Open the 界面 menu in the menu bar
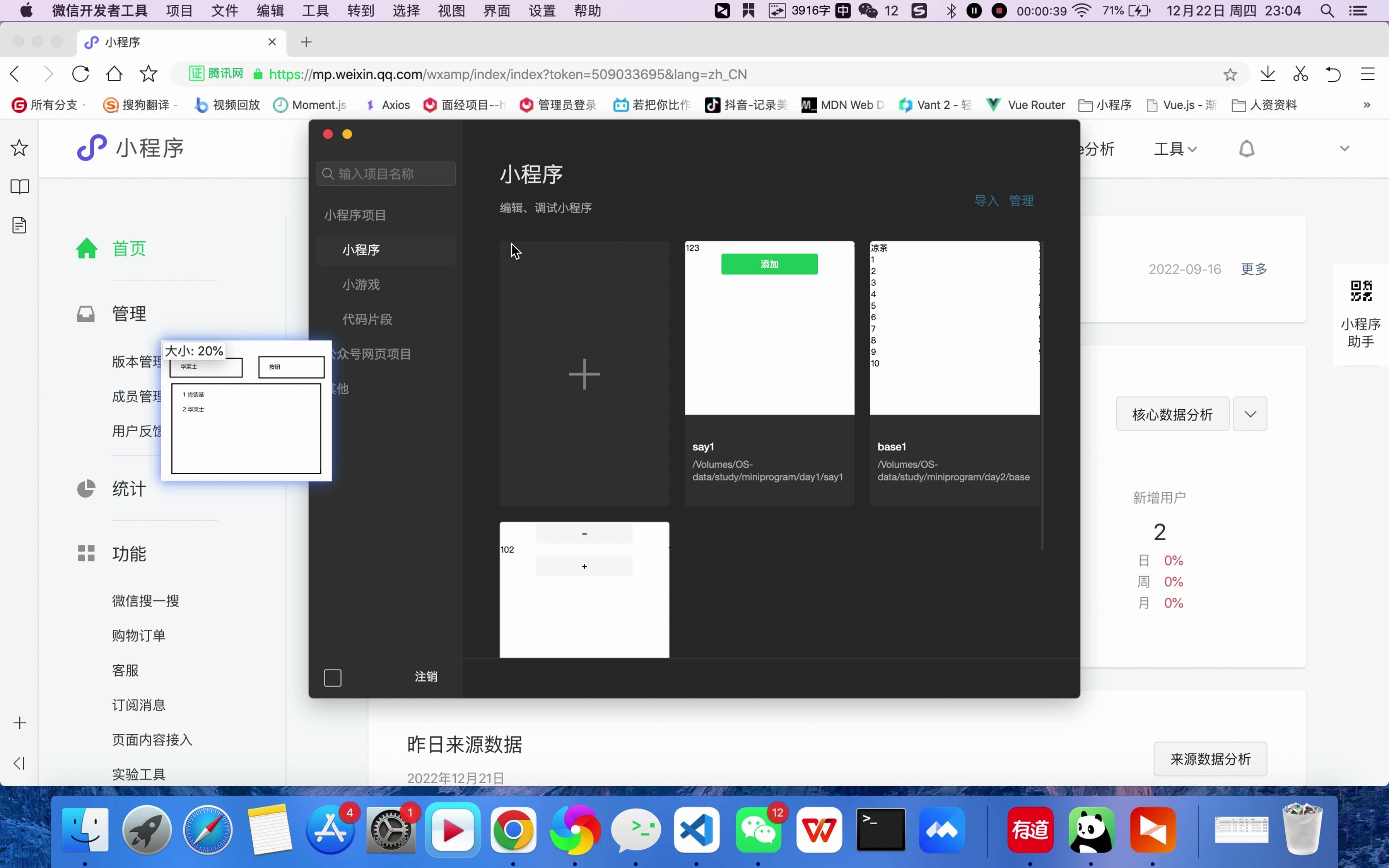Viewport: 1389px width, 868px height. pyautogui.click(x=496, y=11)
